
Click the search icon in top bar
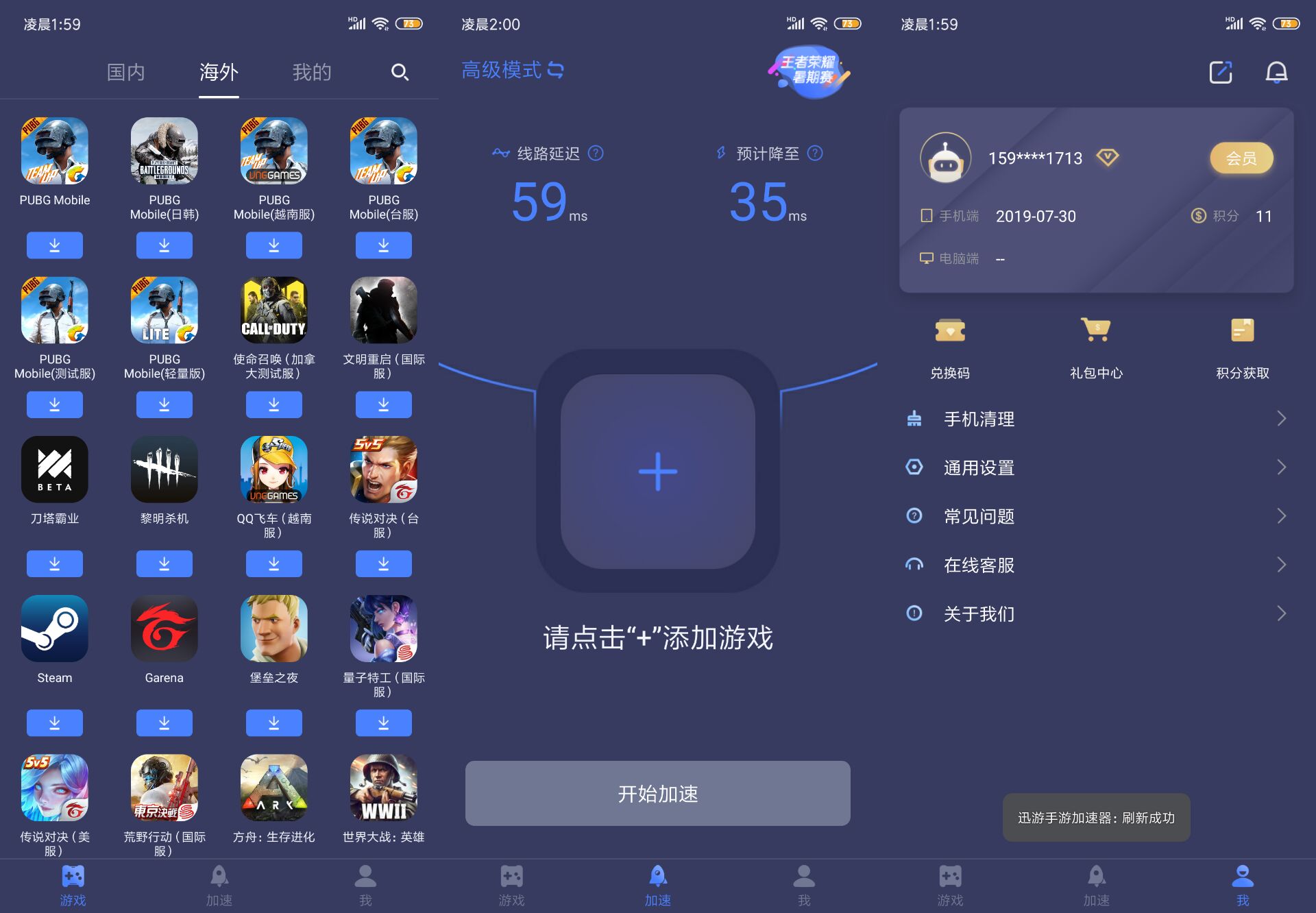pyautogui.click(x=400, y=71)
